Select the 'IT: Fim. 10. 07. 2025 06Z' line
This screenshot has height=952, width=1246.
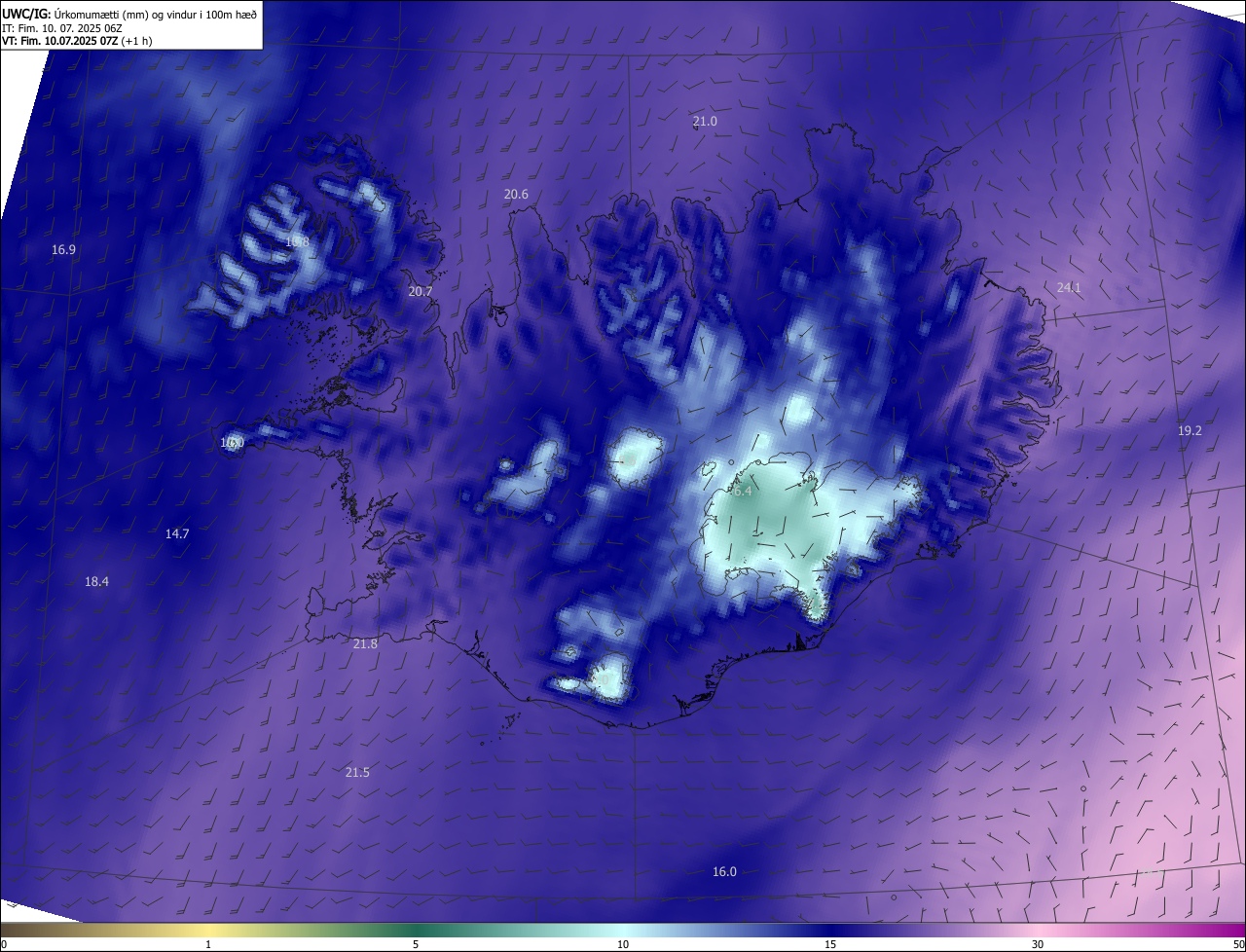(x=64, y=28)
